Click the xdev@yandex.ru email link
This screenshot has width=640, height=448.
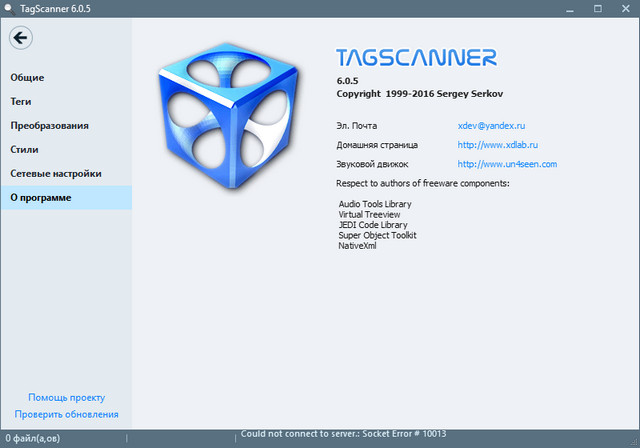coord(491,126)
